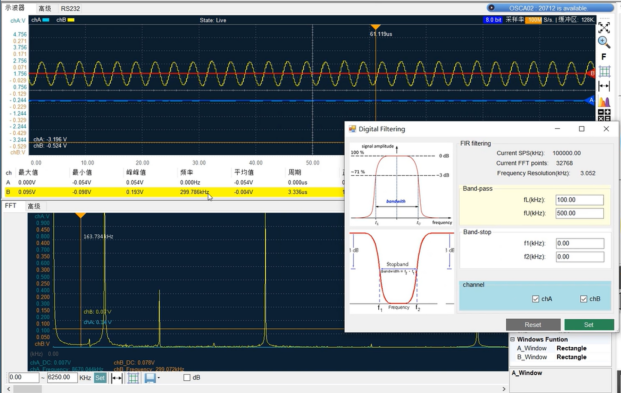Click the Reset button in Digital Filtering
Screen dimensions: 621x393
click(x=533, y=324)
